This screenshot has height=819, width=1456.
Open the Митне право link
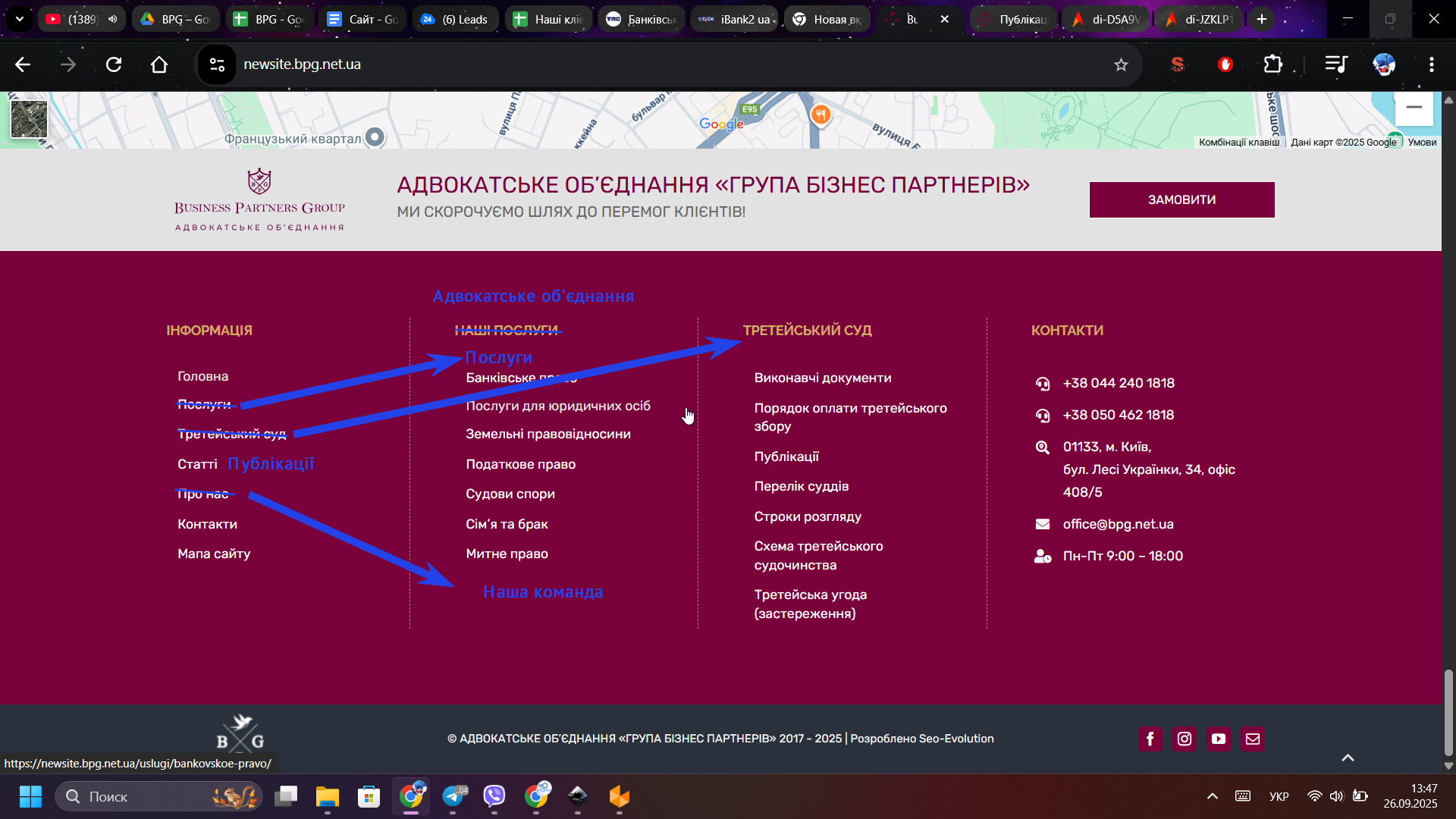[507, 554]
